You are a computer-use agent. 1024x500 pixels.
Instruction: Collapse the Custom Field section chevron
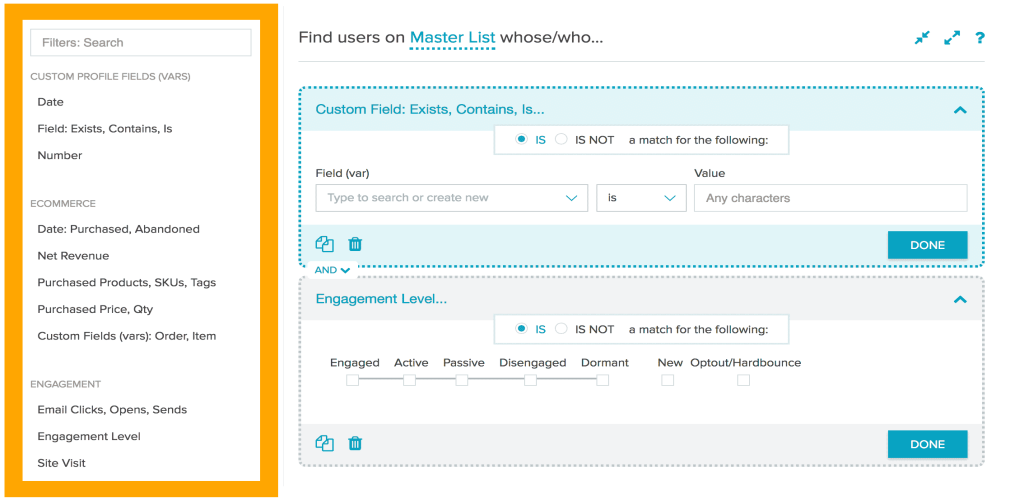pyautogui.click(x=960, y=110)
